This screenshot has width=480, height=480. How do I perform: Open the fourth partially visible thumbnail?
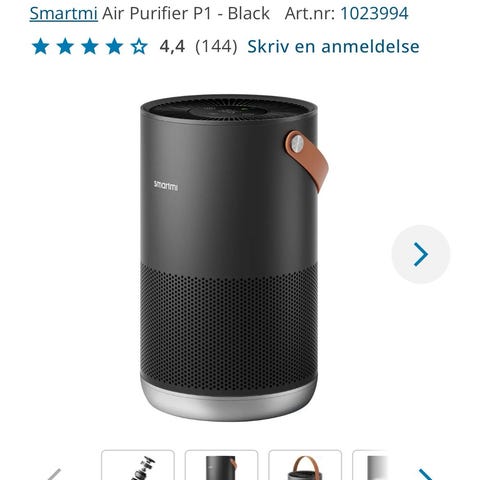click(370, 465)
